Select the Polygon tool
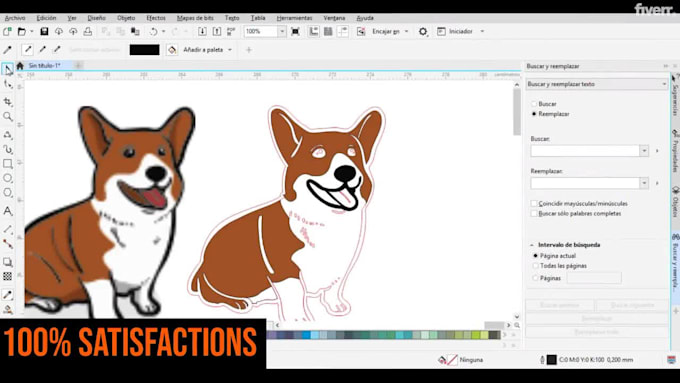Screen dimensions: 680x383 pos(7,193)
